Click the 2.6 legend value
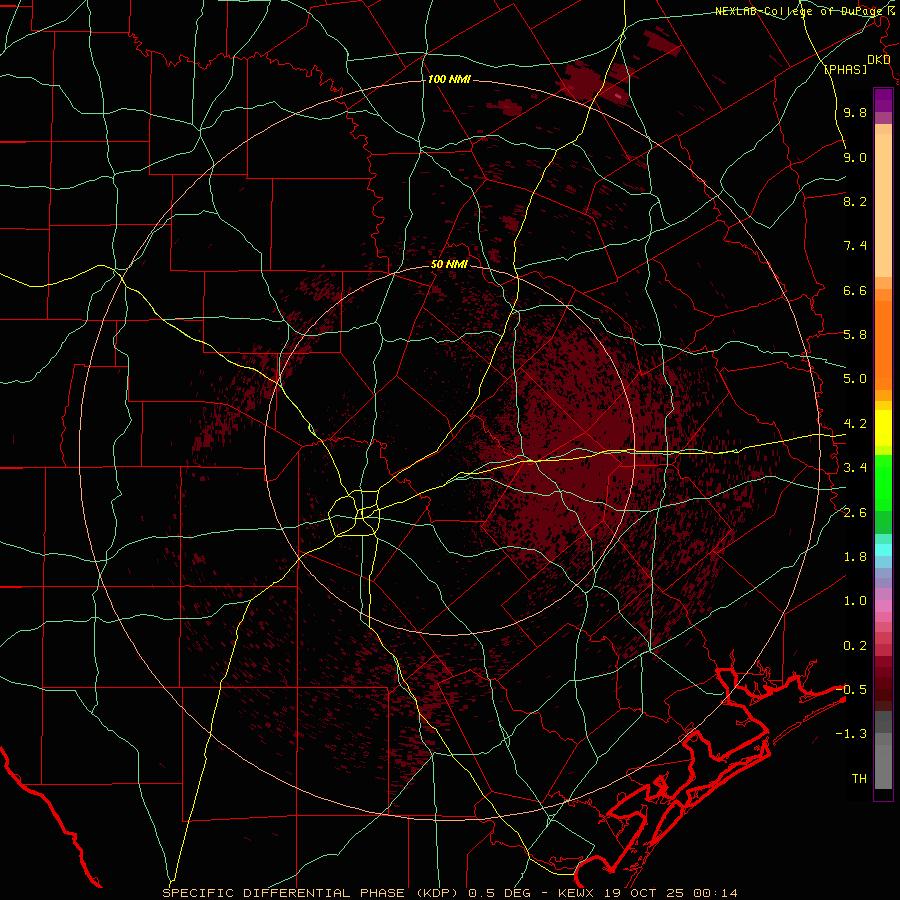This screenshot has width=900, height=900. [x=855, y=513]
